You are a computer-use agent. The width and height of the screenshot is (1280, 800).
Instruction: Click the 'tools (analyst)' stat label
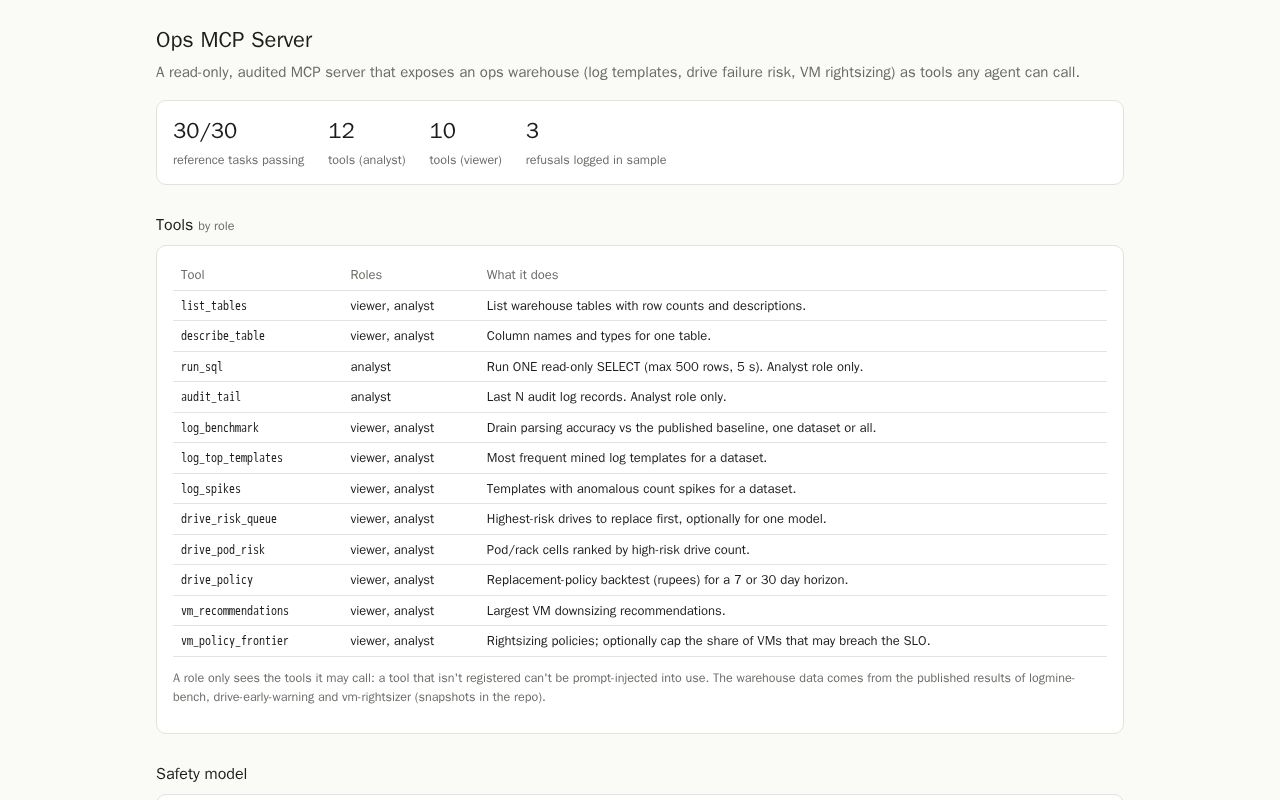[367, 160]
